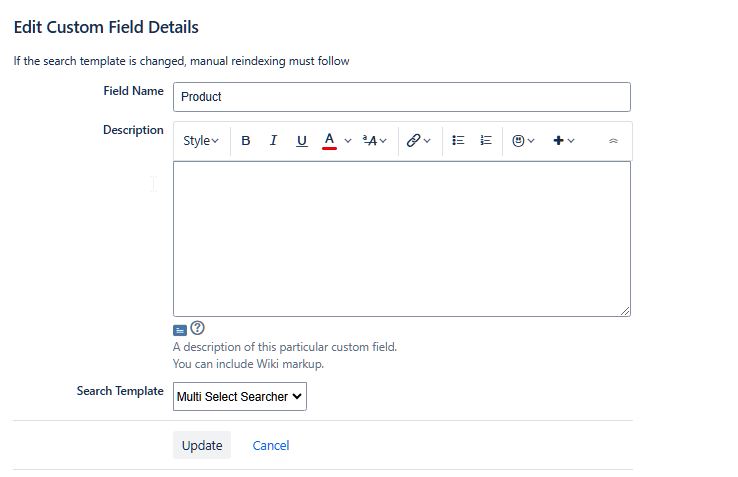Click the Cancel link
Image resolution: width=738 pixels, height=477 pixels.
click(271, 445)
